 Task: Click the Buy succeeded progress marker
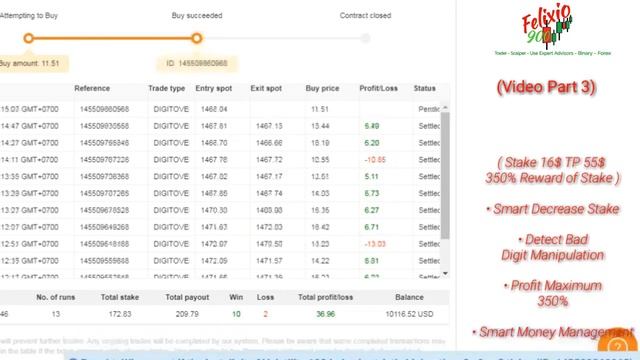(197, 38)
